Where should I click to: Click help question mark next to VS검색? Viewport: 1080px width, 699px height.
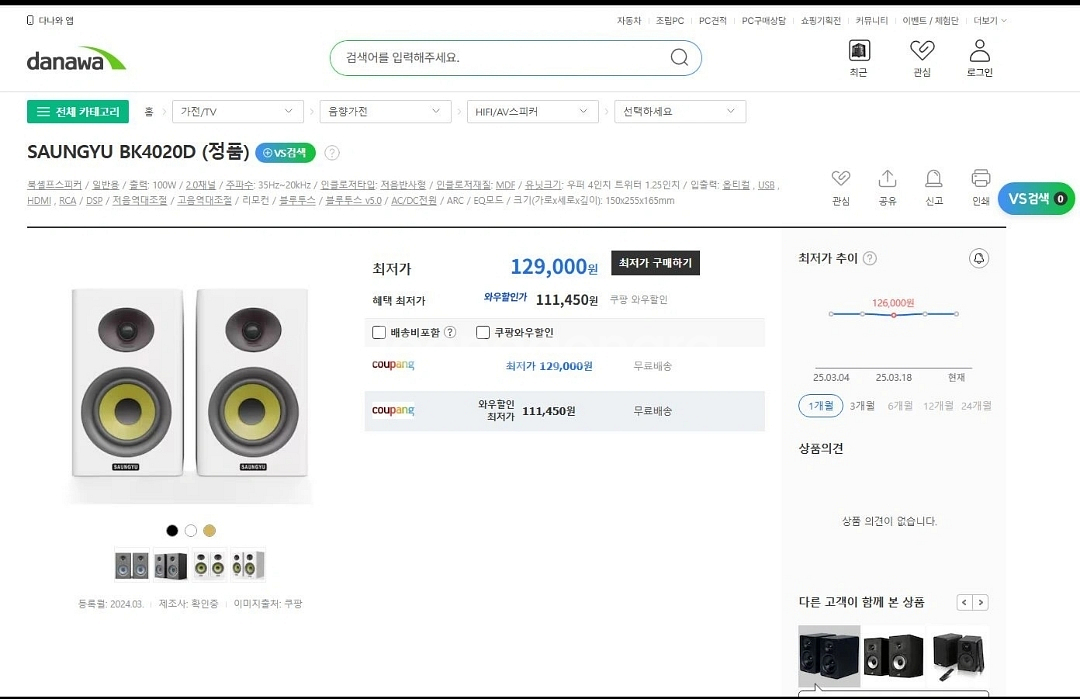[x=332, y=153]
